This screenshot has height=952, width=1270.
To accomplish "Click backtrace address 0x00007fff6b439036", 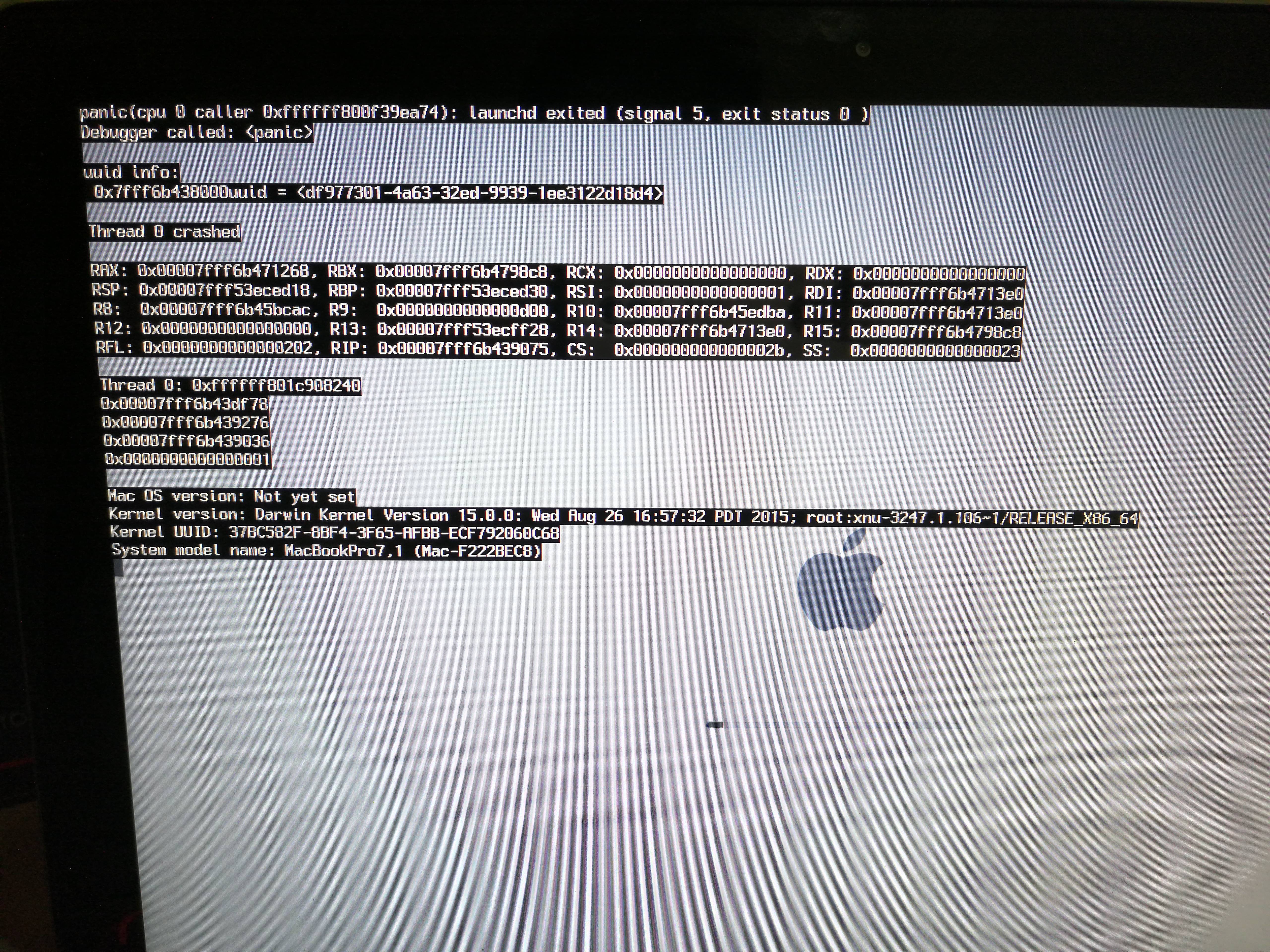I will pyautogui.click(x=187, y=441).
